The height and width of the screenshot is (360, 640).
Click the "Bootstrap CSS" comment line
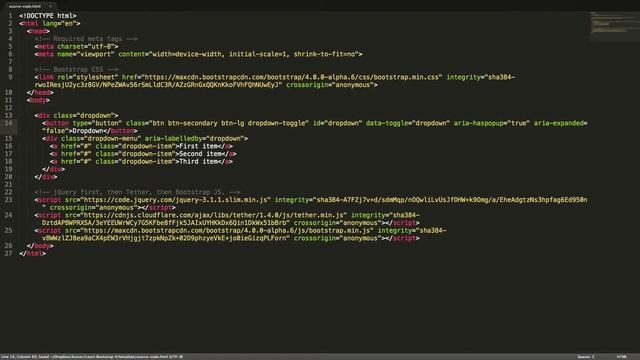[x=76, y=69]
